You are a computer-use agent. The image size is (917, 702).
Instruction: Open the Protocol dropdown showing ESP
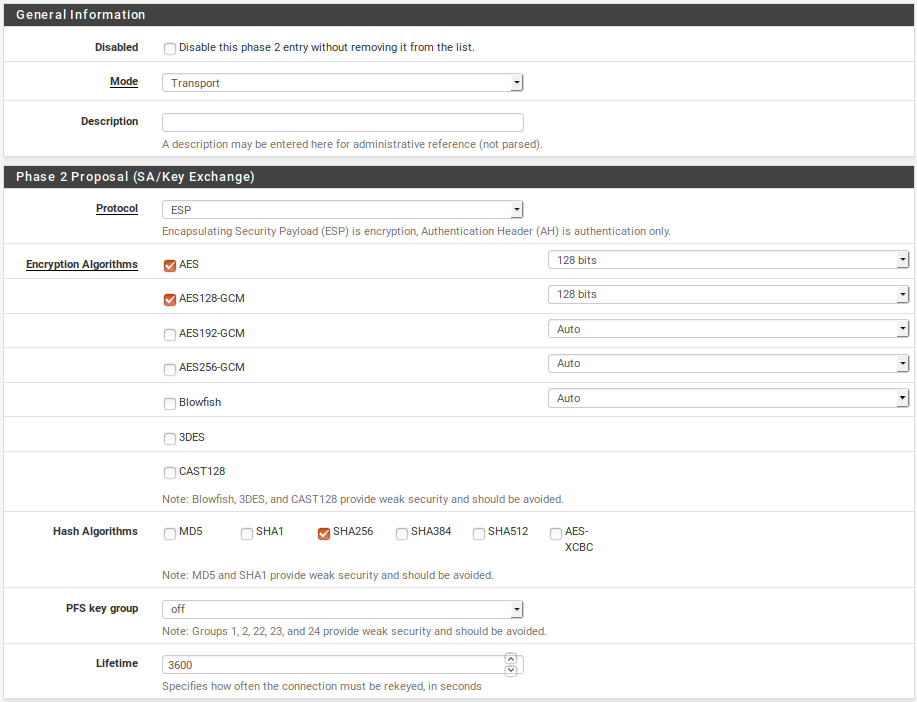coord(342,209)
